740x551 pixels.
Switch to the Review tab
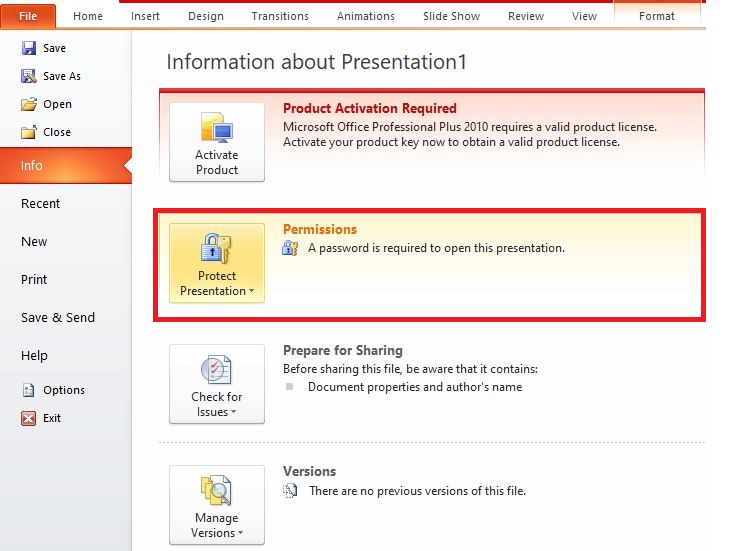(x=526, y=16)
